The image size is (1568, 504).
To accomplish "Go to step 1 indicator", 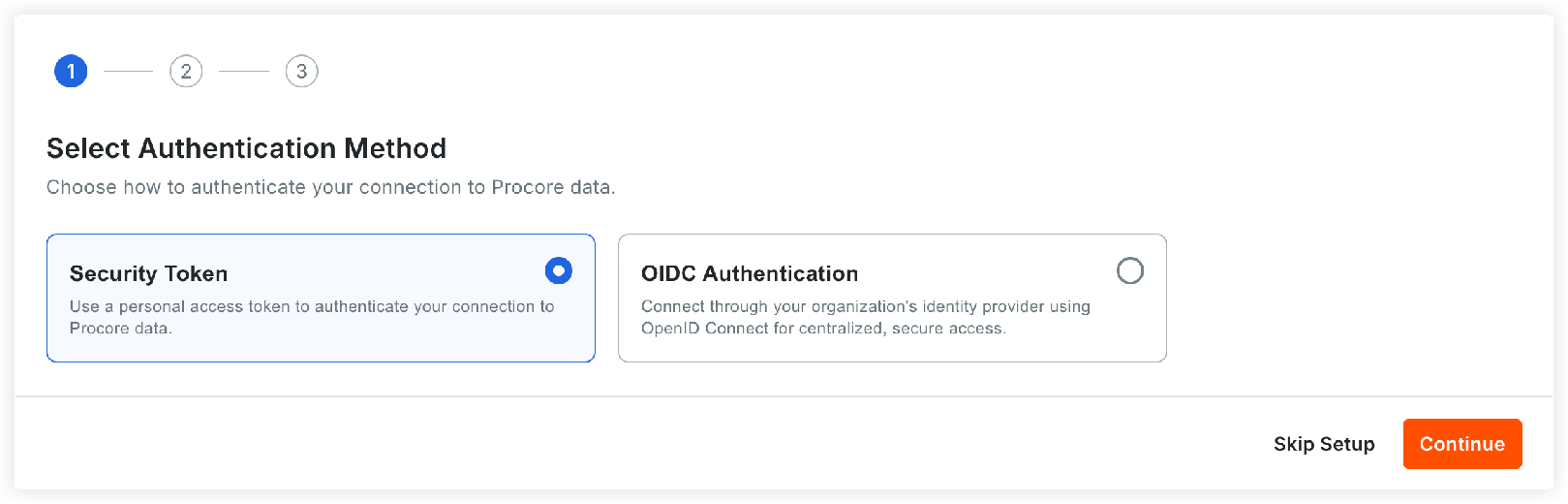I will pos(71,71).
